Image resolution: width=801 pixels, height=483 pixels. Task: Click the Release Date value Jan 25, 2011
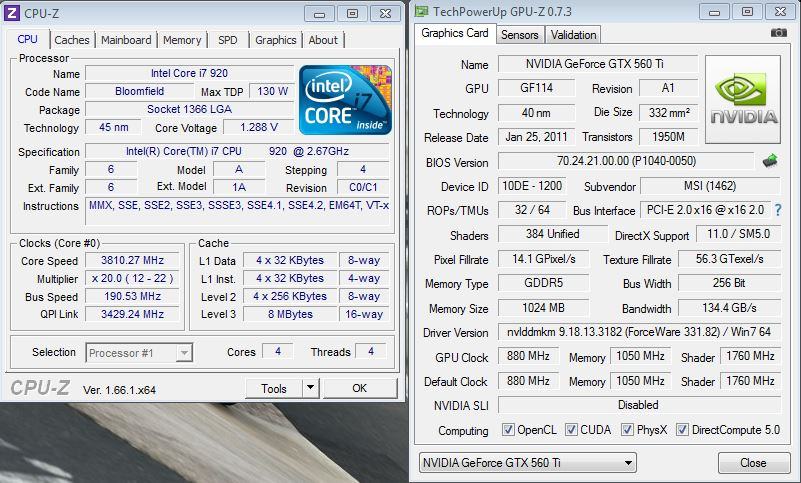coord(536,137)
